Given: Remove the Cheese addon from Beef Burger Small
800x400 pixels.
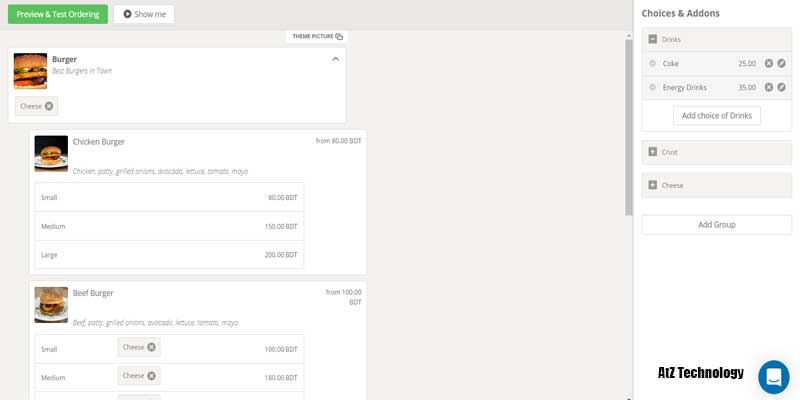Looking at the screenshot, I should [x=151, y=347].
